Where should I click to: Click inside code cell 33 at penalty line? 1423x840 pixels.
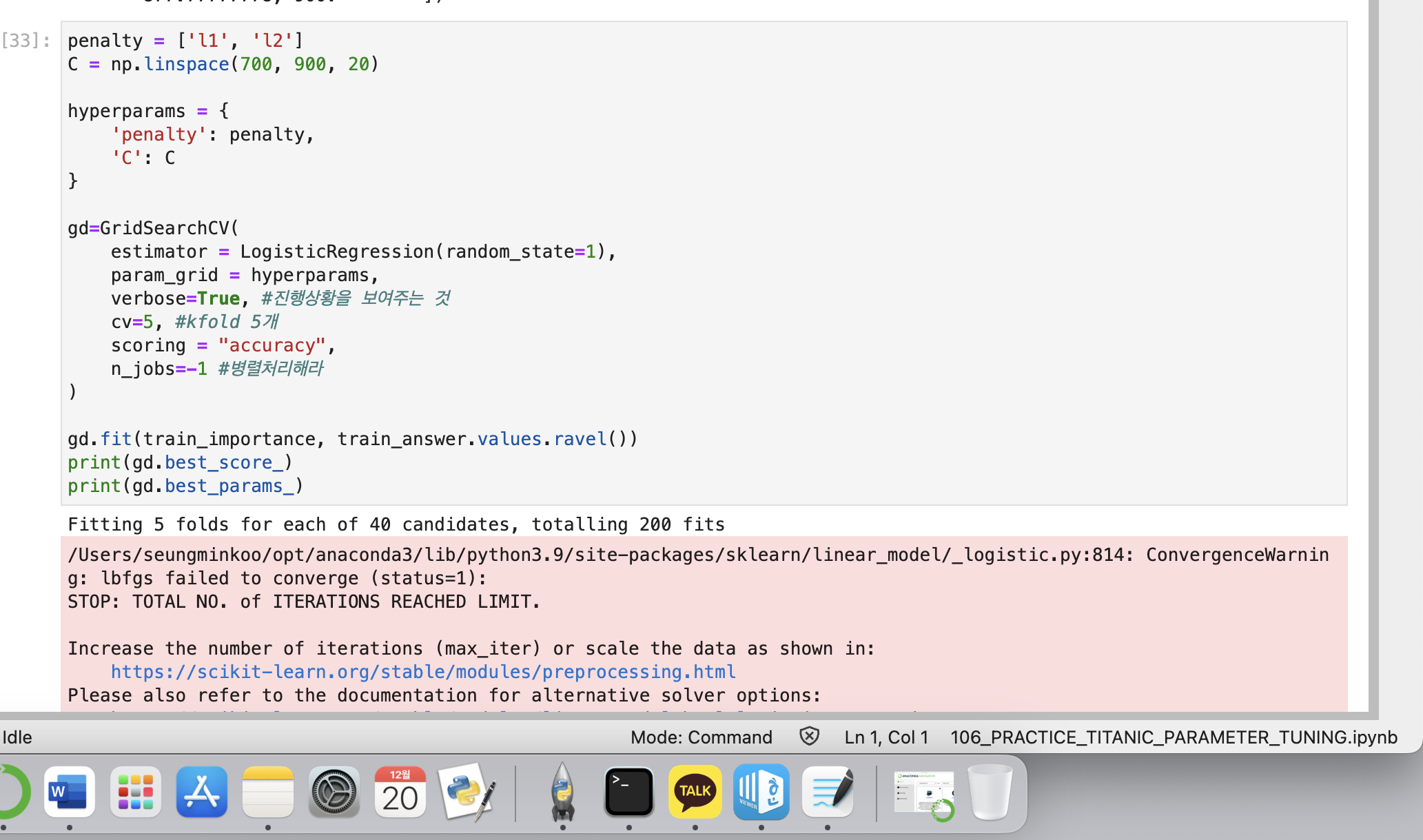pos(185,41)
